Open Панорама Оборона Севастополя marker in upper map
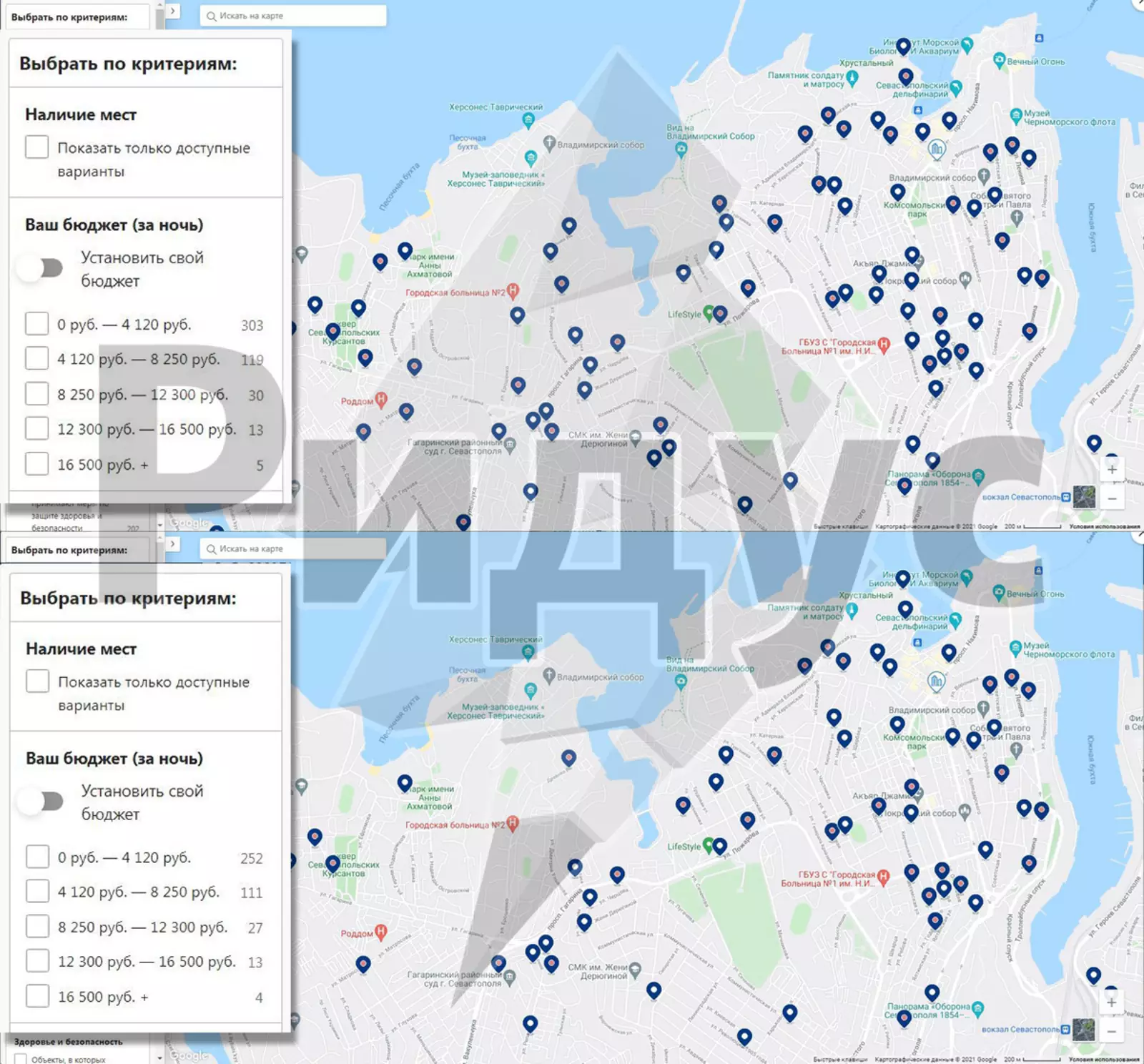This screenshot has height=1064, width=1144. pyautogui.click(x=978, y=476)
